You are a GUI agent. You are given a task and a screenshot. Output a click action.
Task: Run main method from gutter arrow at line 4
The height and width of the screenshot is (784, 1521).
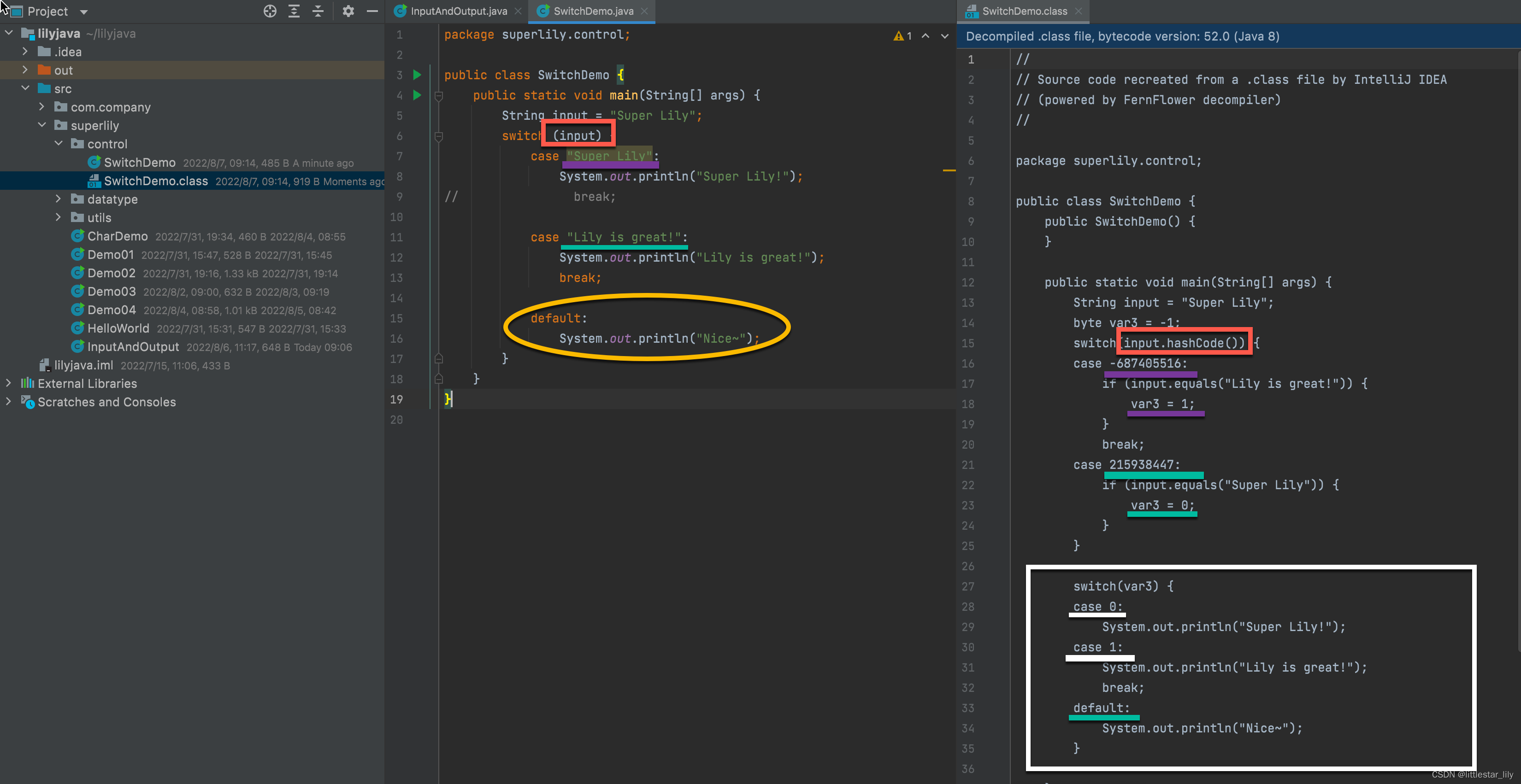click(x=417, y=95)
